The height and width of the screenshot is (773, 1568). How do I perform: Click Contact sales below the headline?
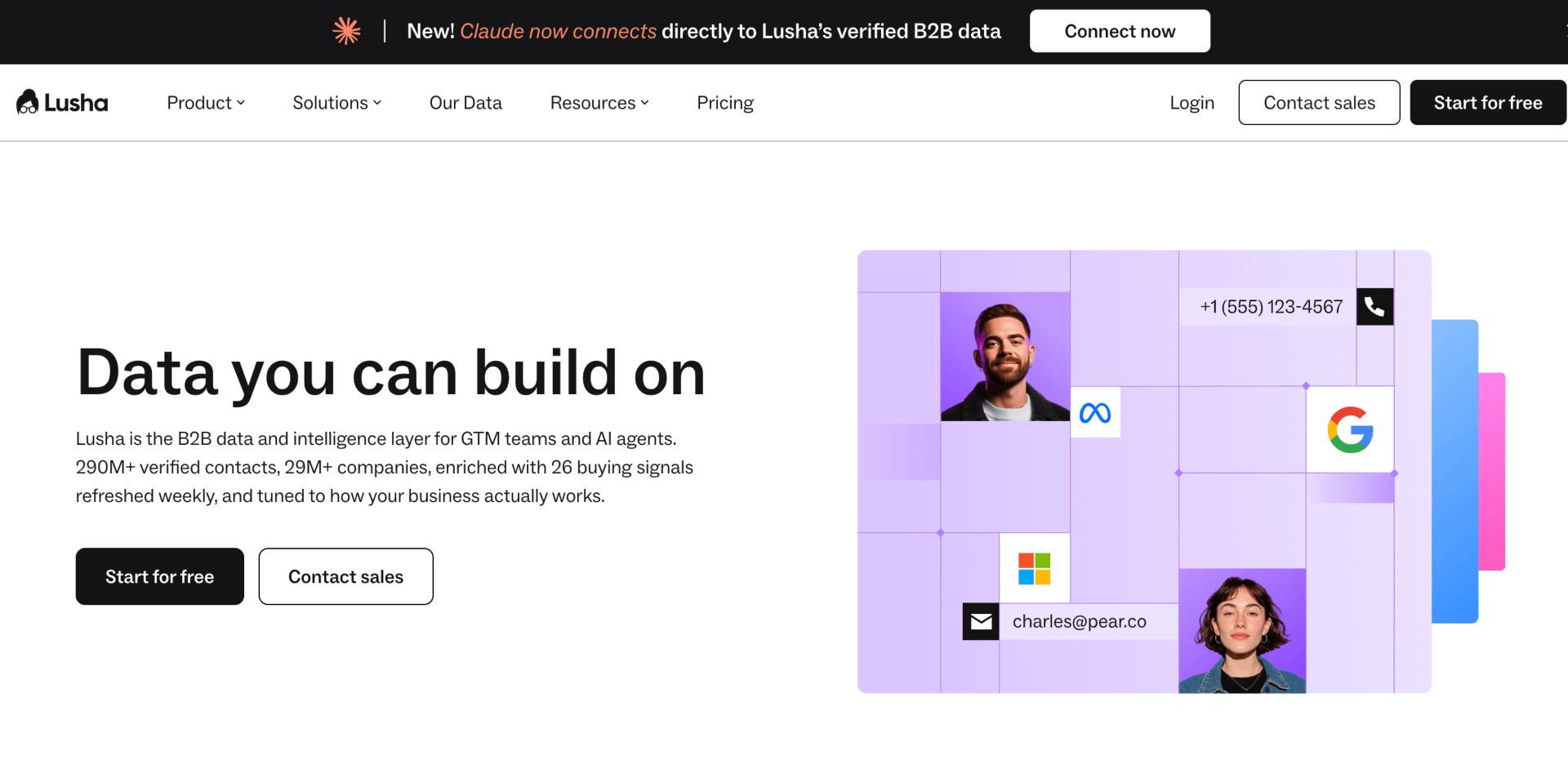[346, 576]
